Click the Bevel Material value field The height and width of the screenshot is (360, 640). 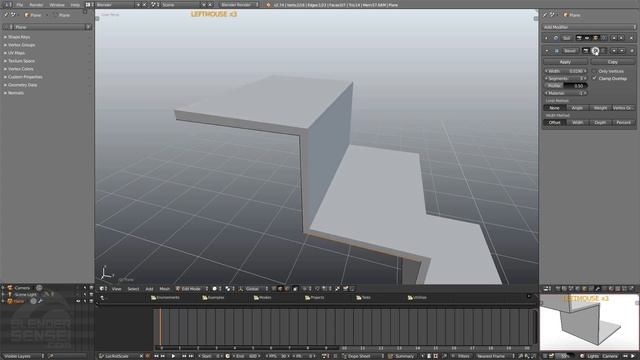(x=566, y=93)
